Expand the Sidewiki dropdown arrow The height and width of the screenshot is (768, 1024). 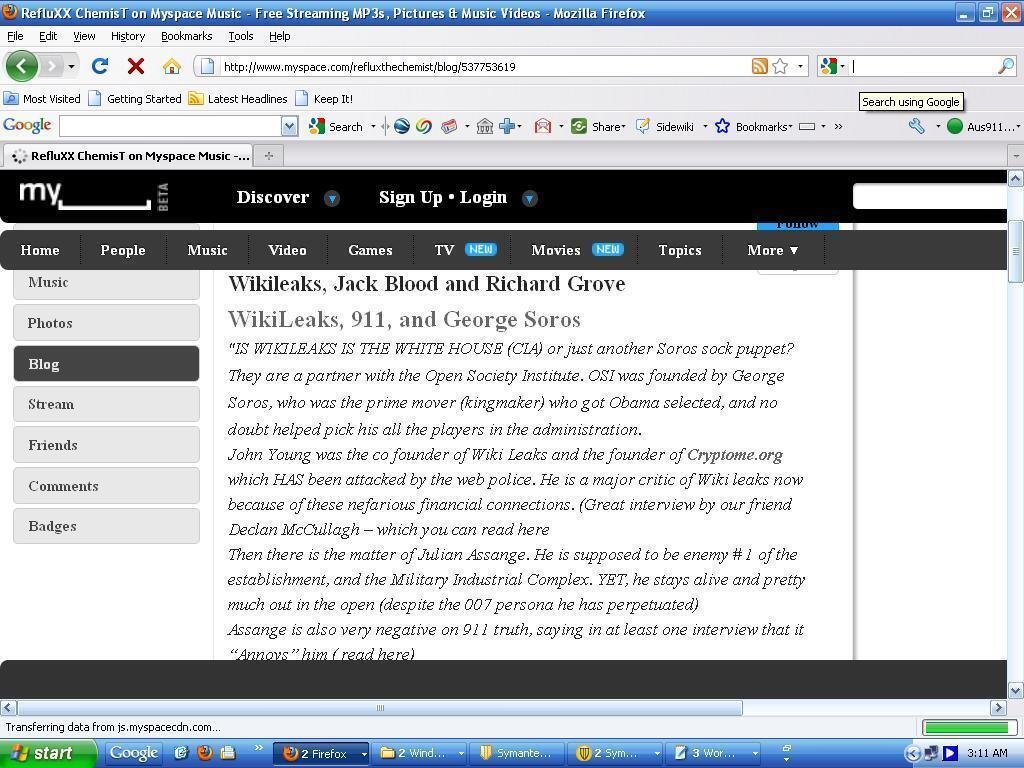pyautogui.click(x=705, y=127)
